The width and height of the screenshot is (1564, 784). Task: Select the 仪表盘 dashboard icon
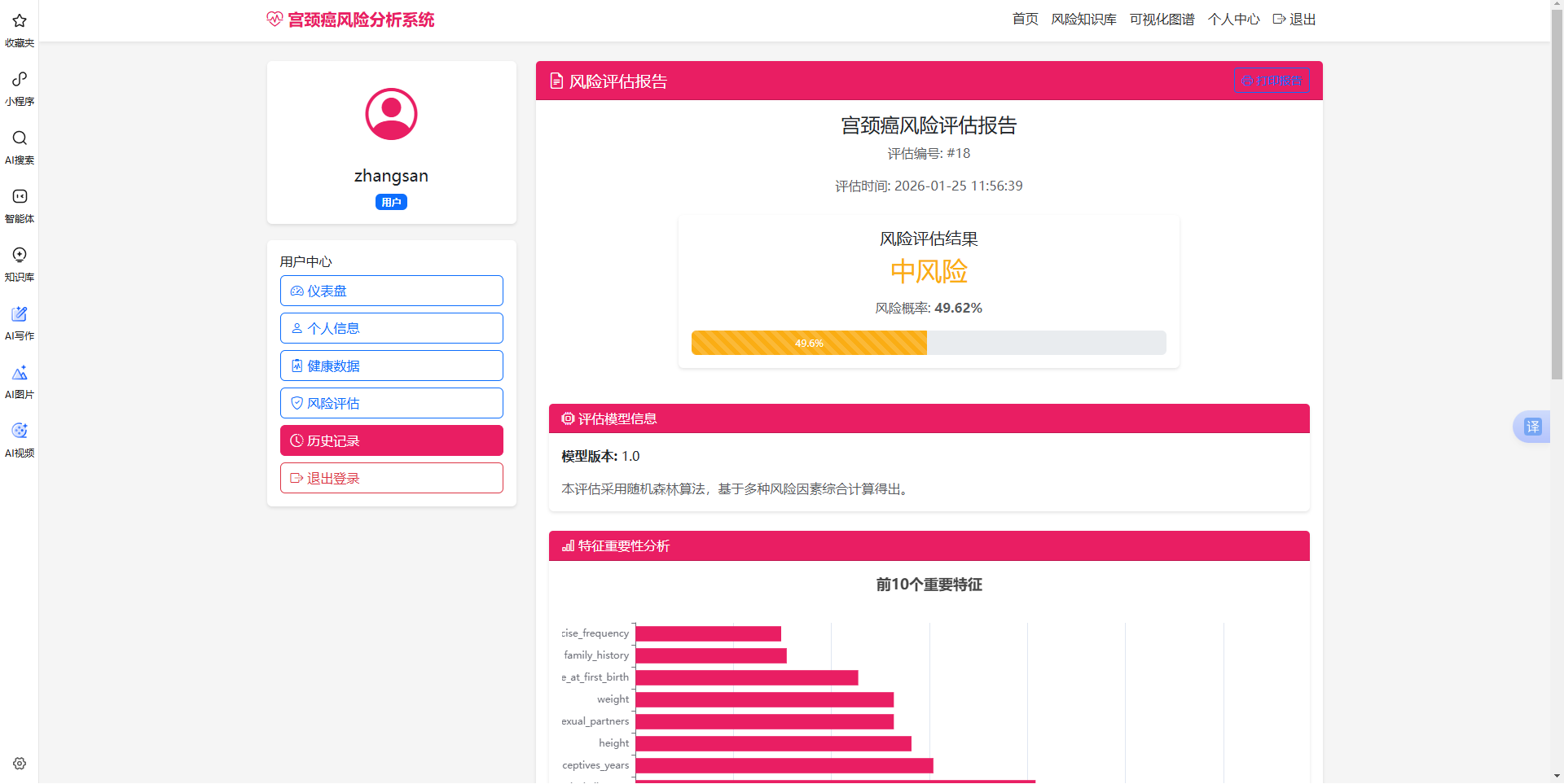tap(296, 291)
